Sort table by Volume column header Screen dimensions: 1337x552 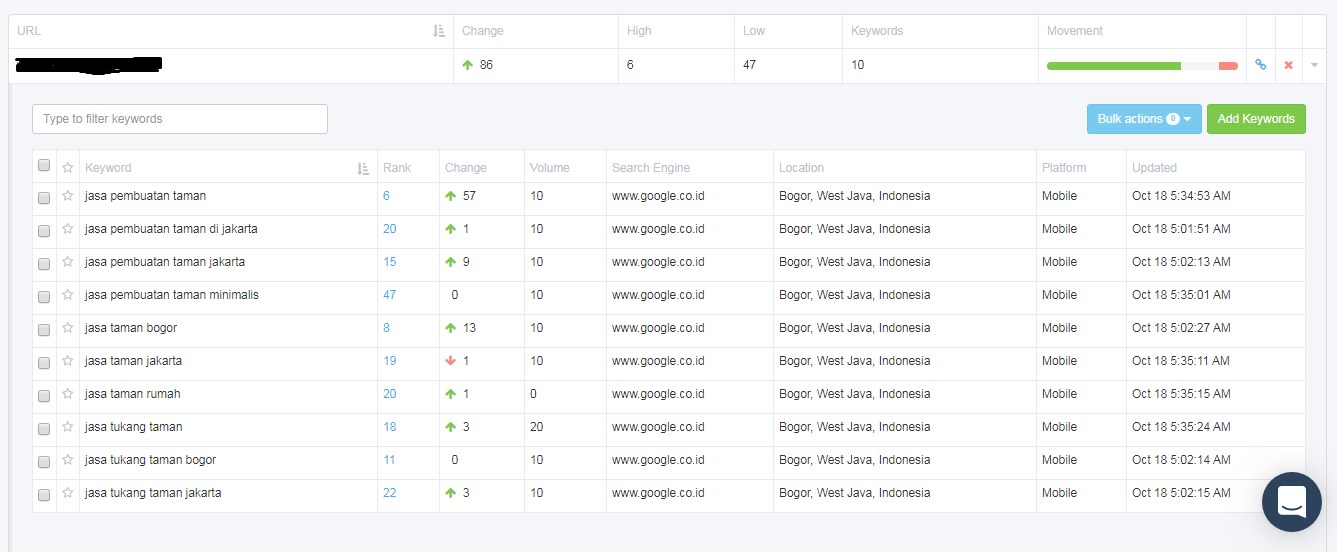[549, 168]
